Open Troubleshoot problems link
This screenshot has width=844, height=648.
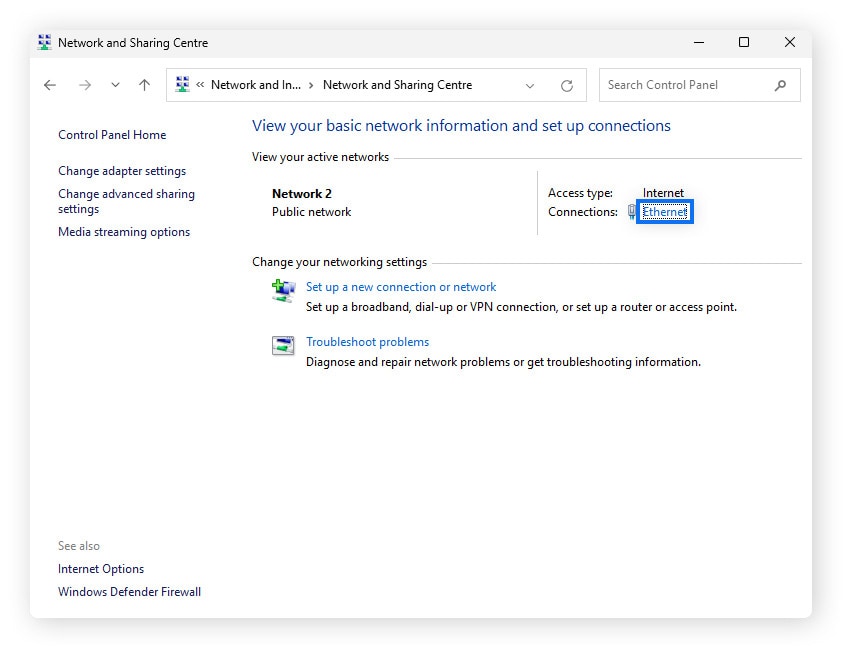(x=368, y=342)
